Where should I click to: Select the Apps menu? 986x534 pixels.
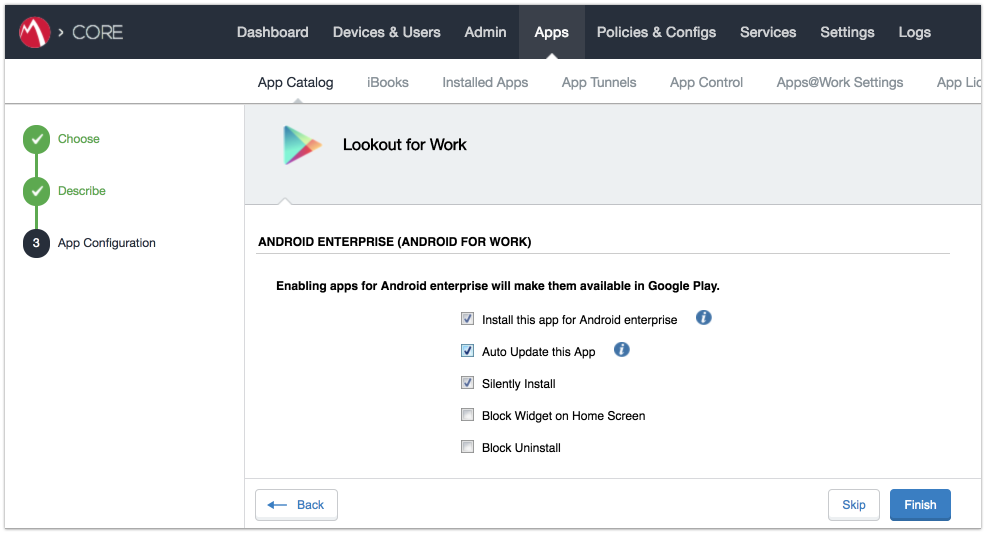coord(551,32)
